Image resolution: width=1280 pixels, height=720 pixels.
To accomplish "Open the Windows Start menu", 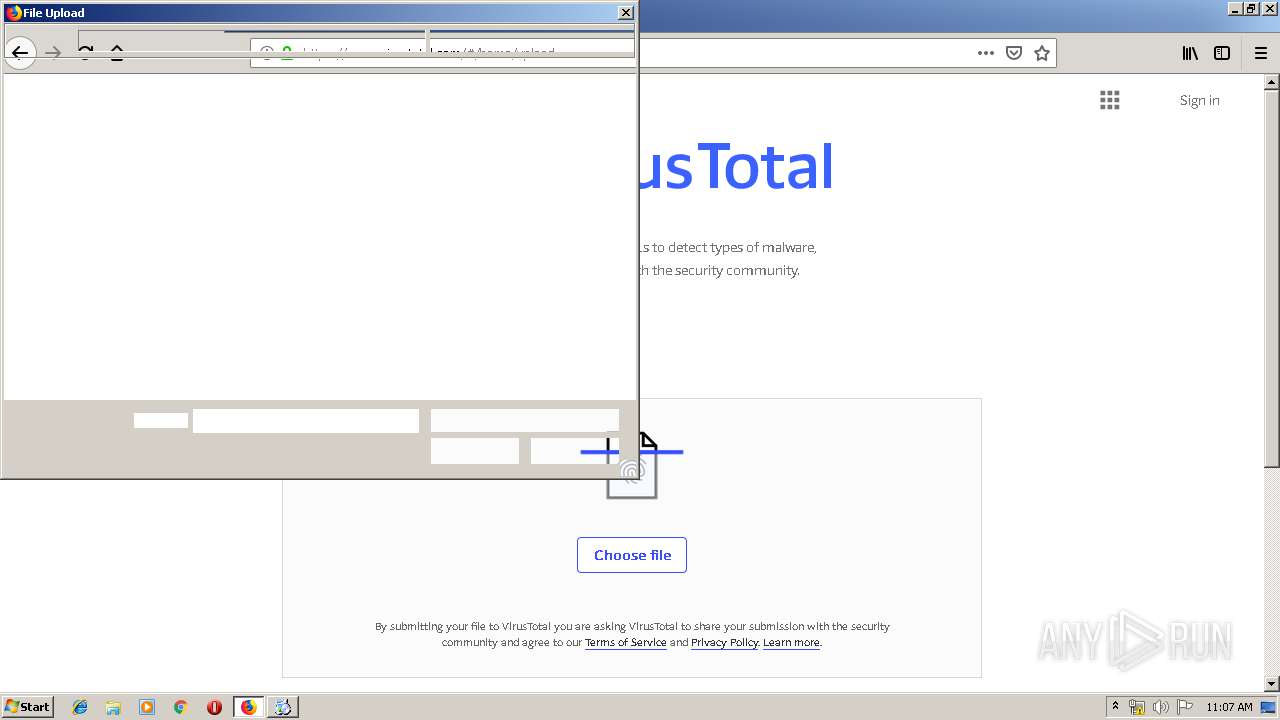I will tap(27, 707).
